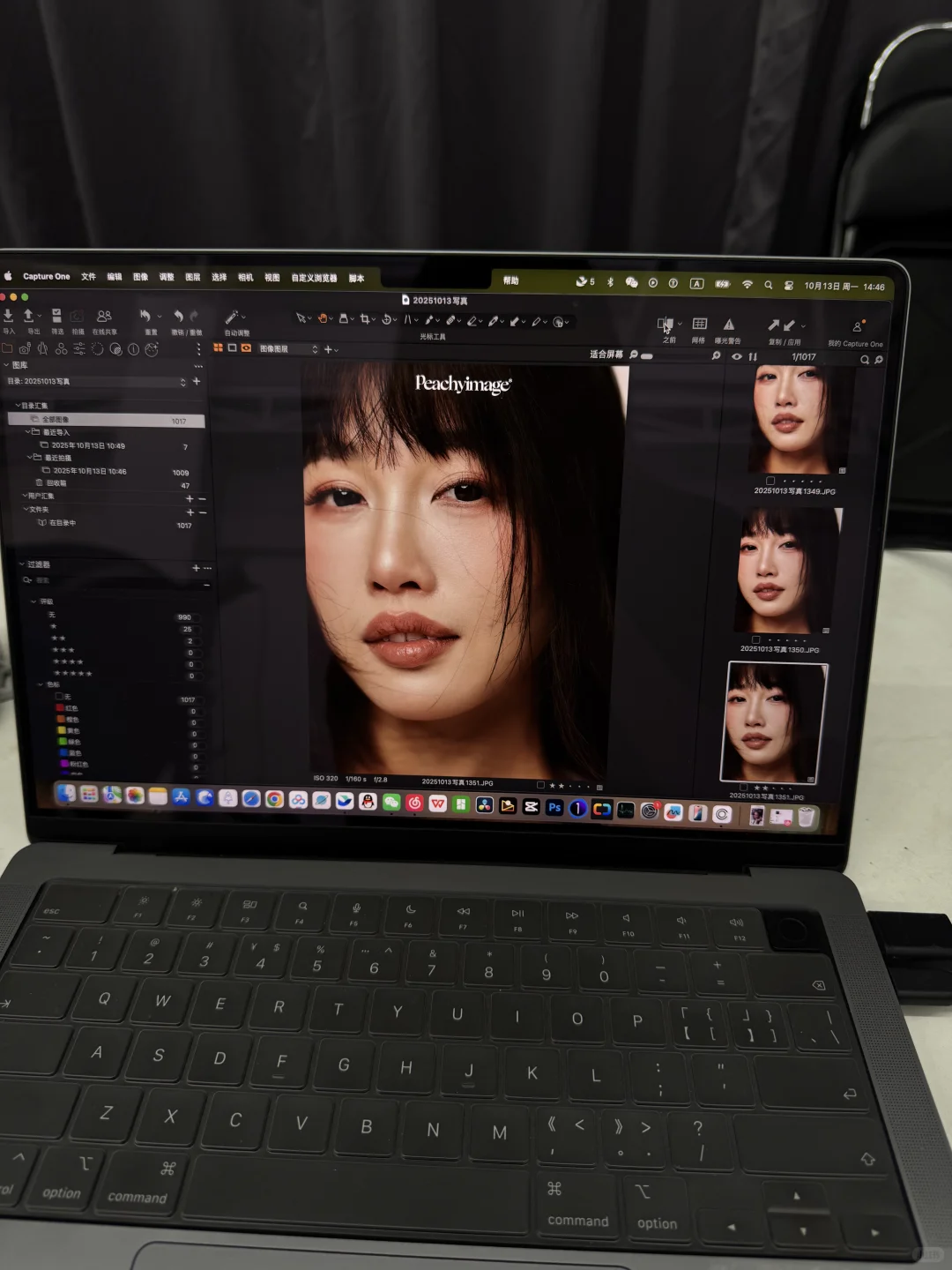Open the camera capture tool tab

(x=25, y=348)
